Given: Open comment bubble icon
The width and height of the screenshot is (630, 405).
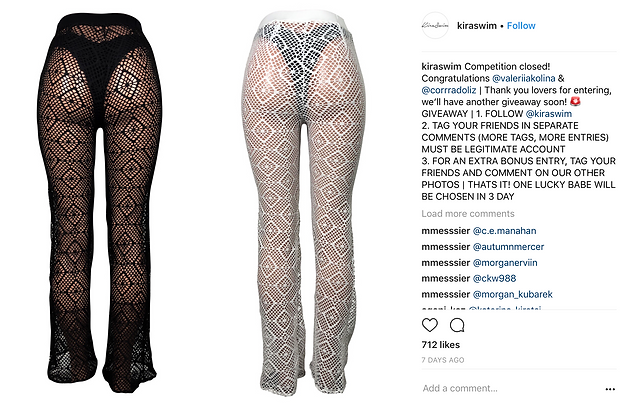Looking at the screenshot, I should point(457,325).
